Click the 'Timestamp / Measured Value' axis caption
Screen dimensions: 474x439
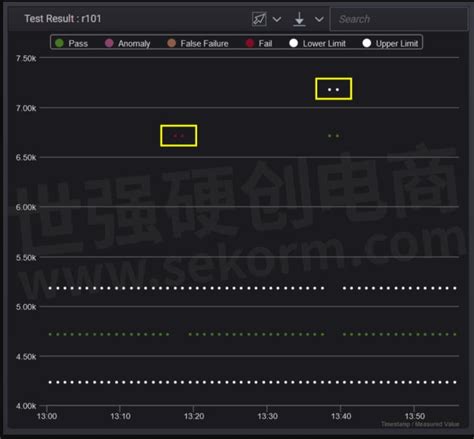tap(420, 424)
